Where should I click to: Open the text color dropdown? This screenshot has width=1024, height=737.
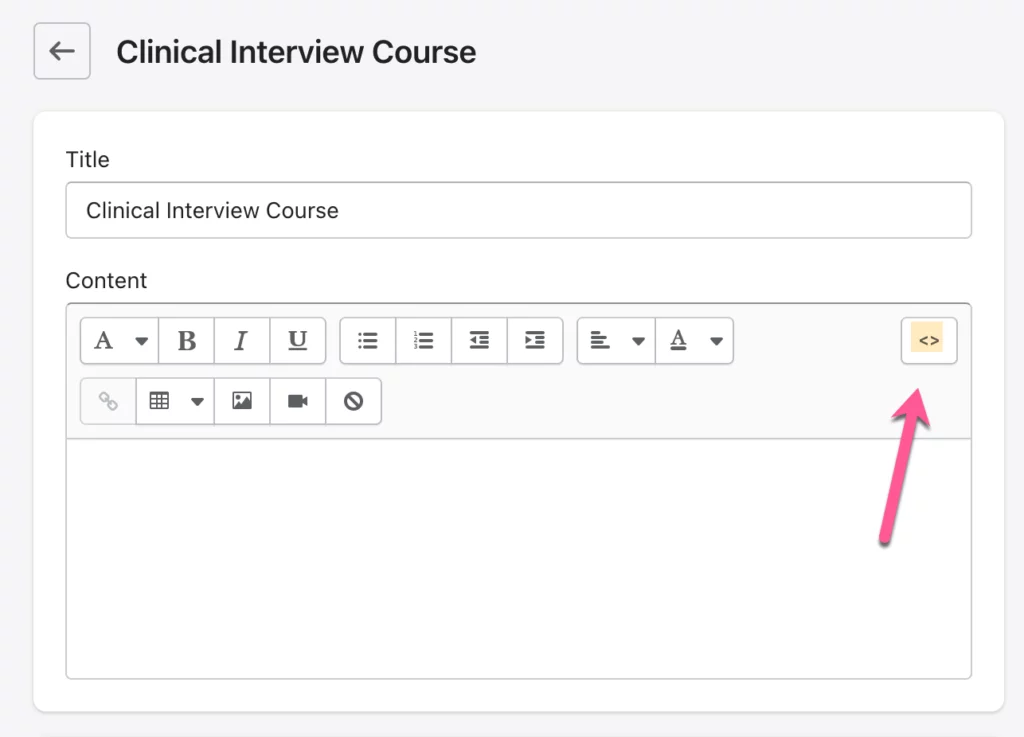tap(695, 340)
